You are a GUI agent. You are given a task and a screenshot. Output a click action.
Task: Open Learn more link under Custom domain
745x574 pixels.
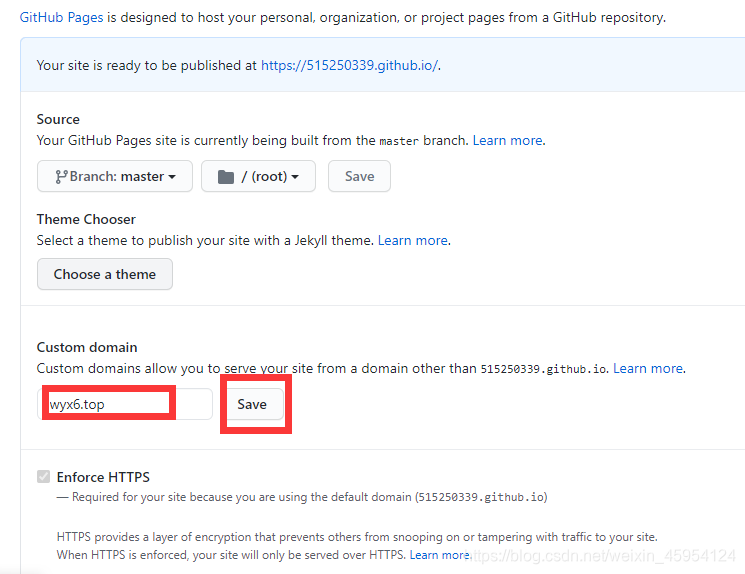pyautogui.click(x=647, y=368)
